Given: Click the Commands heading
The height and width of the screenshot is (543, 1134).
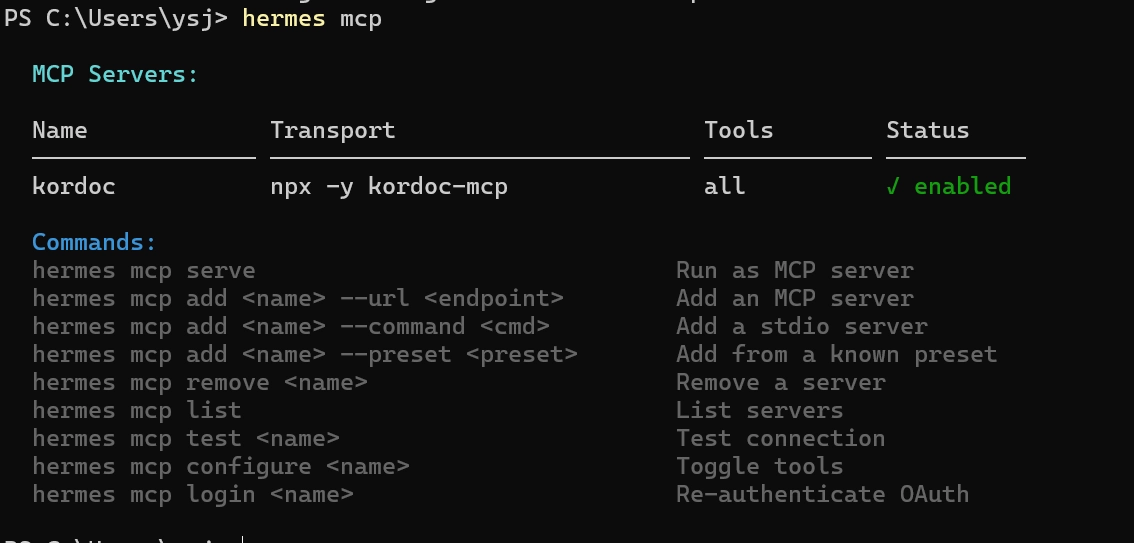Looking at the screenshot, I should pos(94,242).
